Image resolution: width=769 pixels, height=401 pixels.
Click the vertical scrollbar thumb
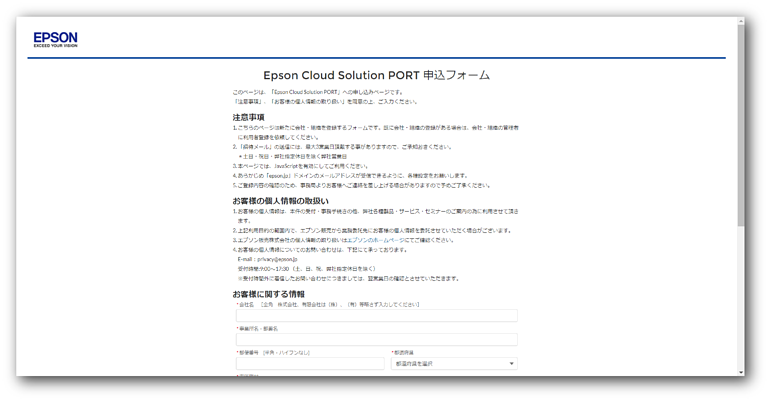[x=741, y=120]
